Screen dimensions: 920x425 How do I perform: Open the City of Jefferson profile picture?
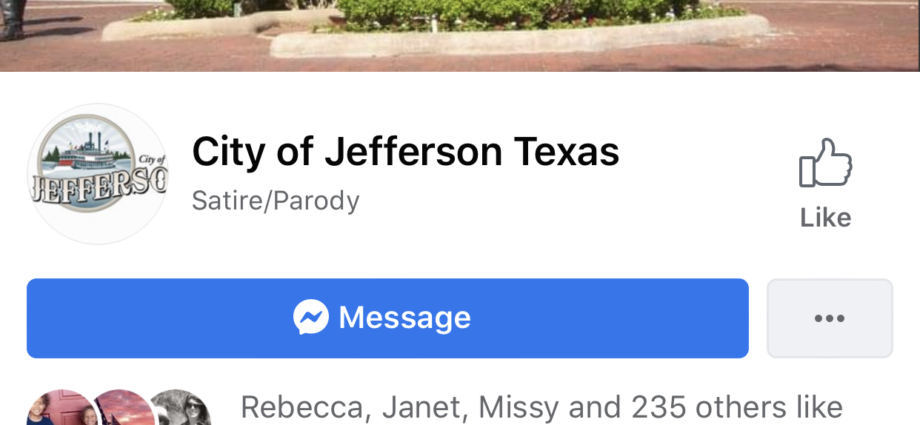[x=98, y=174]
